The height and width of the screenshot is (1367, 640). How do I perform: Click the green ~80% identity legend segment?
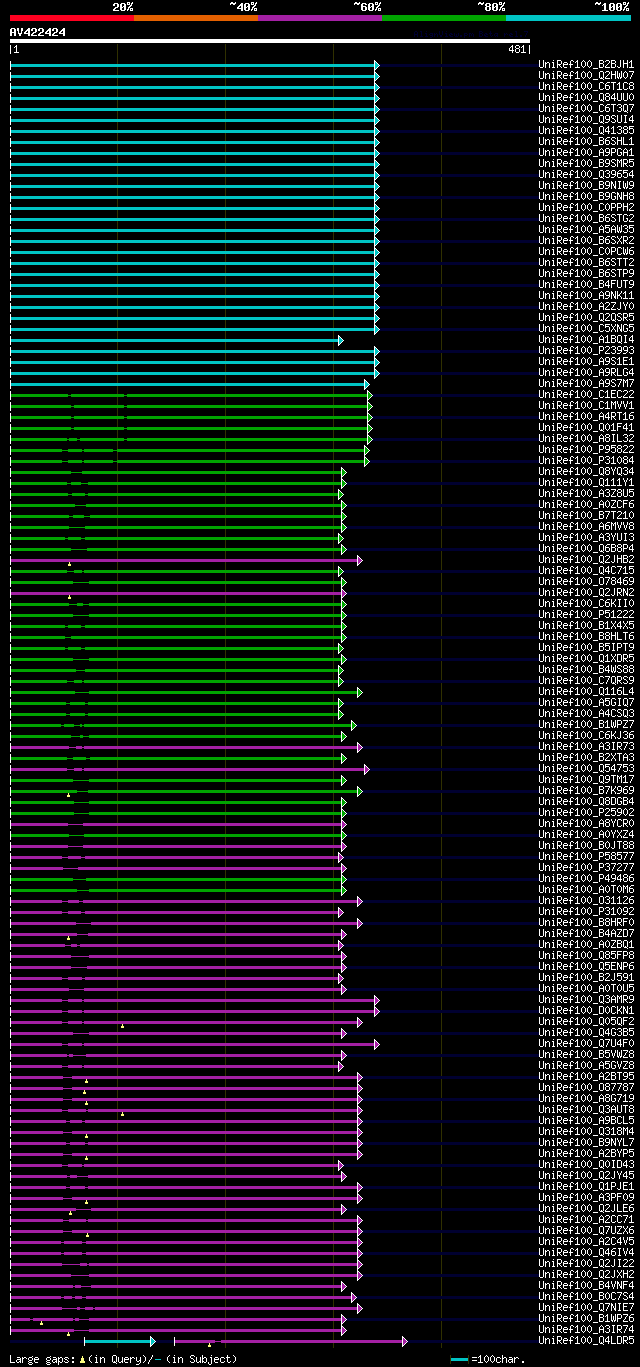[444, 18]
